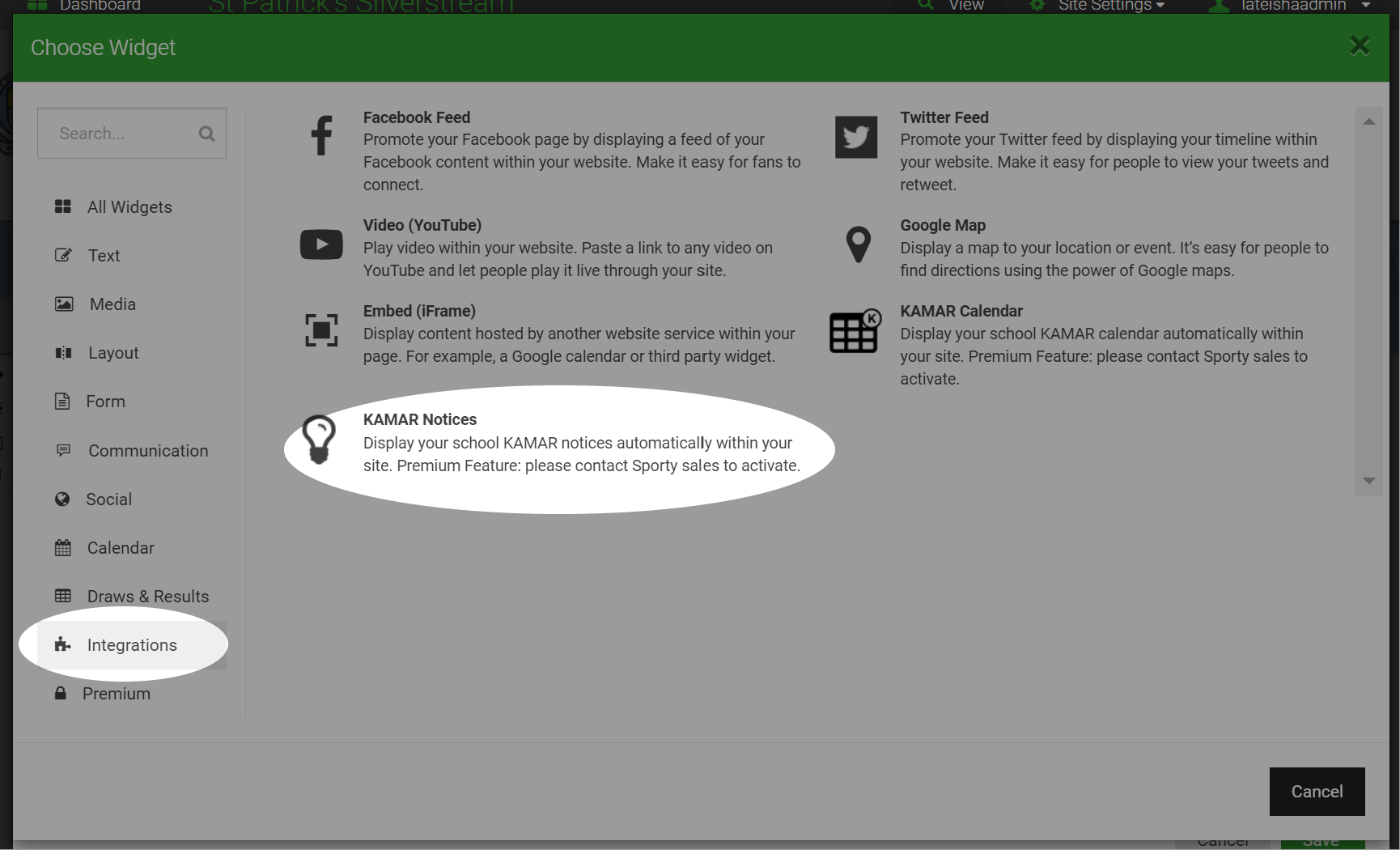Click the All Widgets grid icon
The width and height of the screenshot is (1400, 850).
[63, 206]
